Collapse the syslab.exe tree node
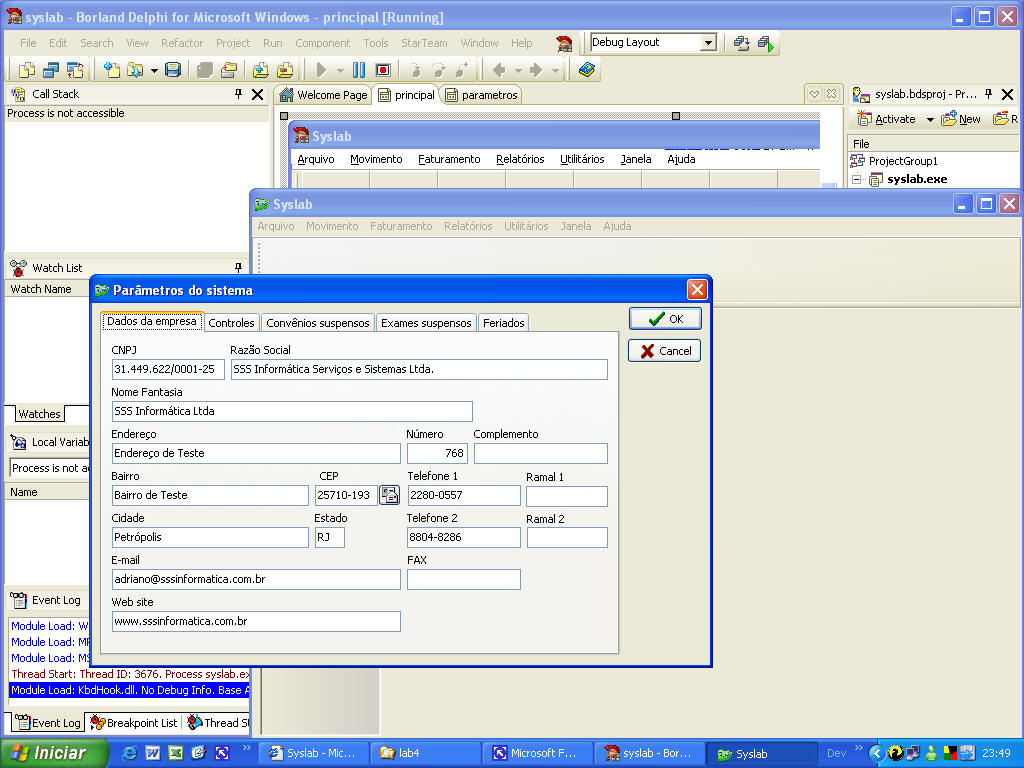 click(857, 180)
